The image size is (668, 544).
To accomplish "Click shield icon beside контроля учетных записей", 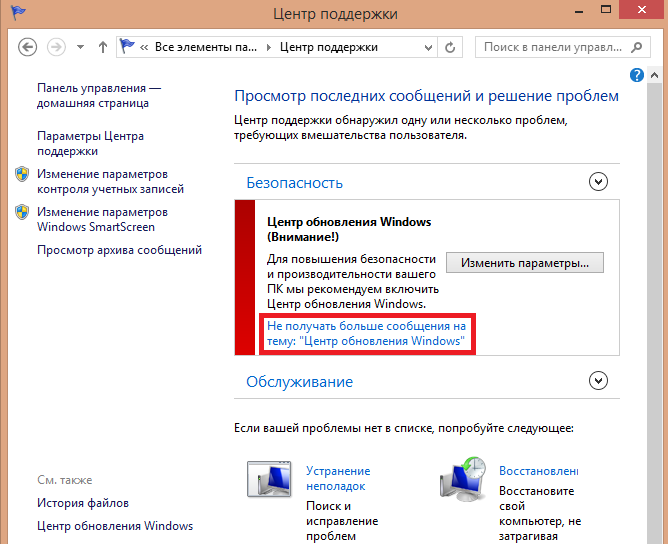I will click(22, 174).
